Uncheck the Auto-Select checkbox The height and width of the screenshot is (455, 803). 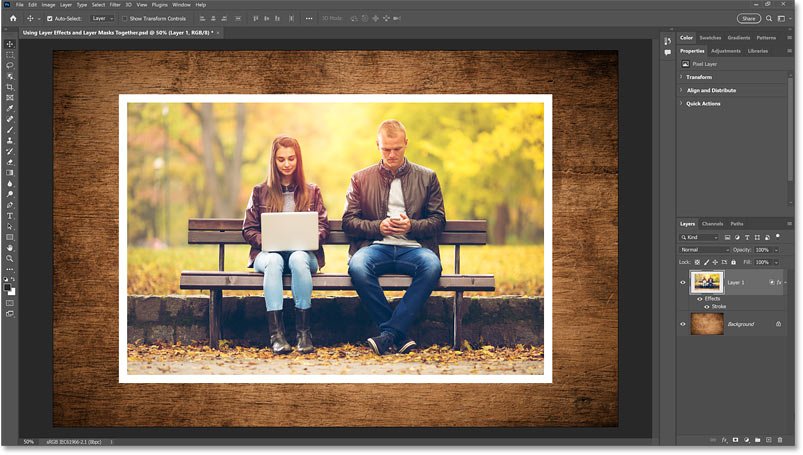(x=50, y=18)
